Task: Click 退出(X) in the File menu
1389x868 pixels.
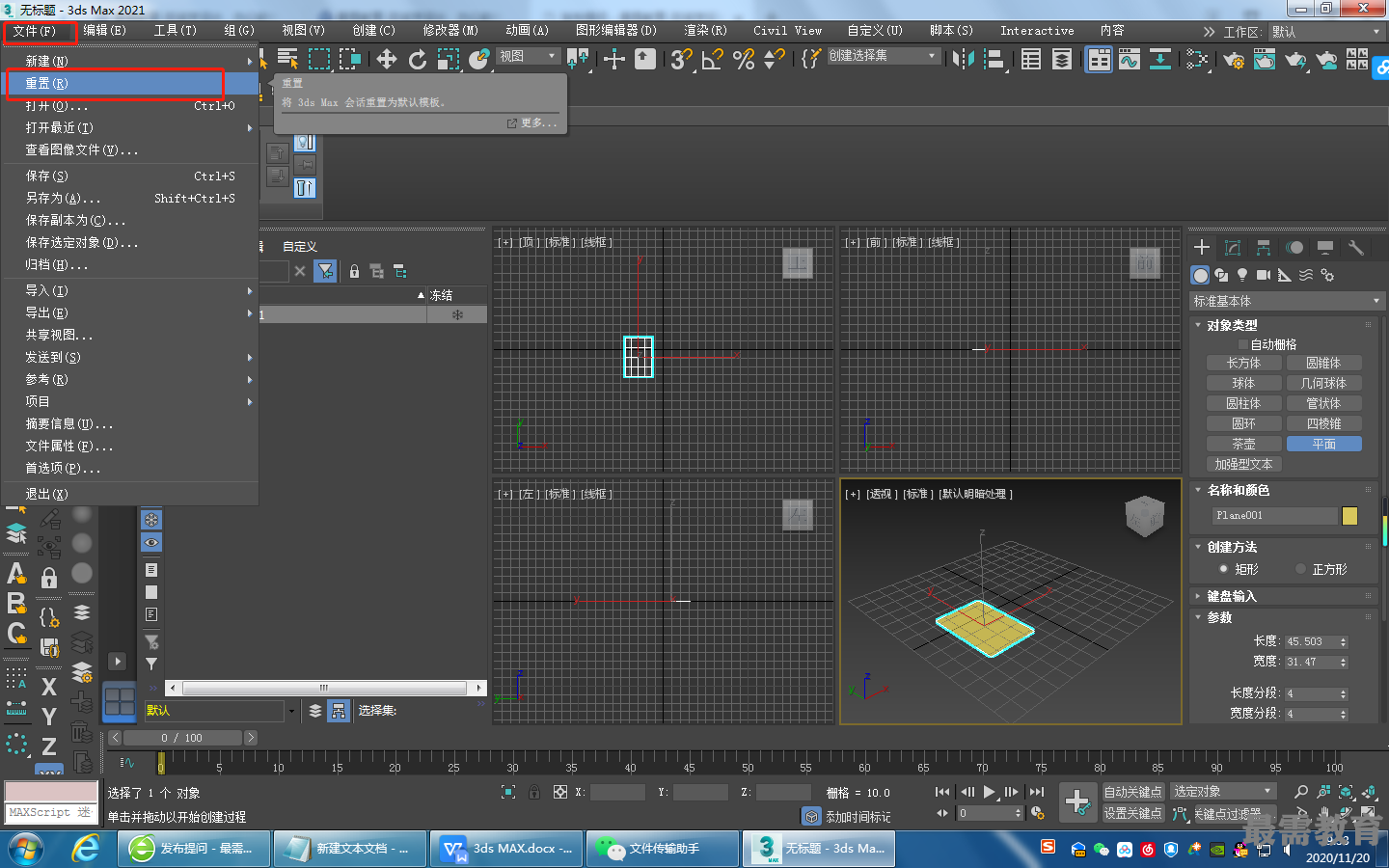Action: (131, 494)
